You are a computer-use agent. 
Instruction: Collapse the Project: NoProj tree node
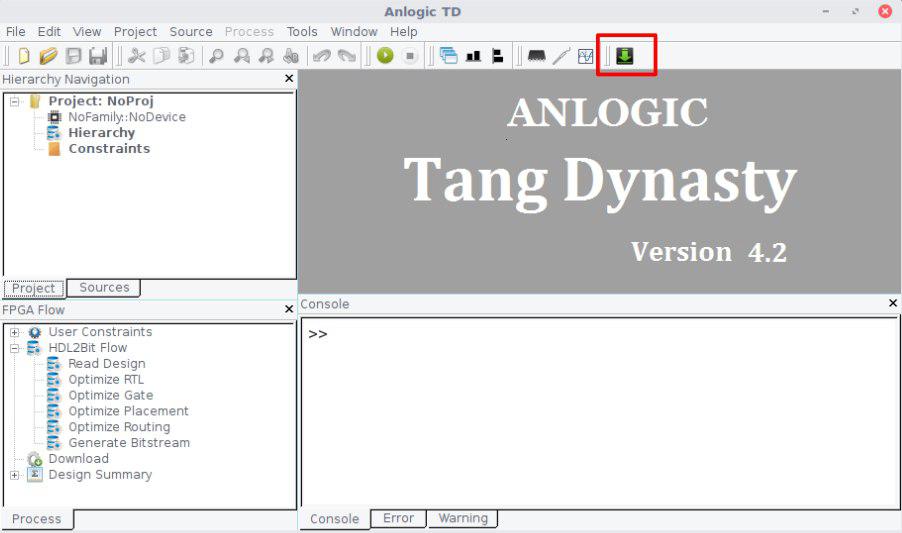[14, 102]
